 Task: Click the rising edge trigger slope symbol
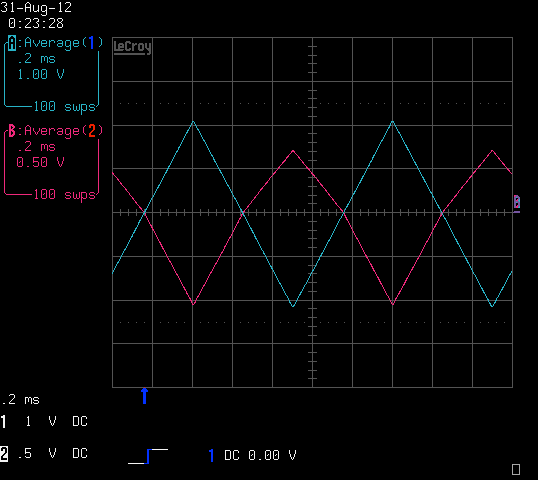tap(148, 456)
